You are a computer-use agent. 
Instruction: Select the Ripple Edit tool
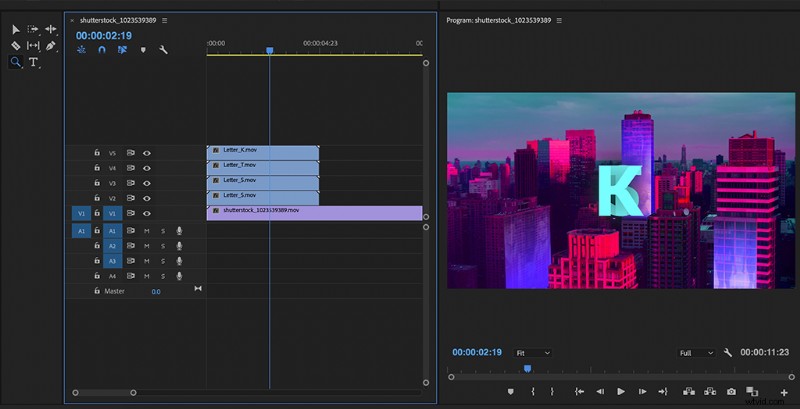[x=51, y=30]
